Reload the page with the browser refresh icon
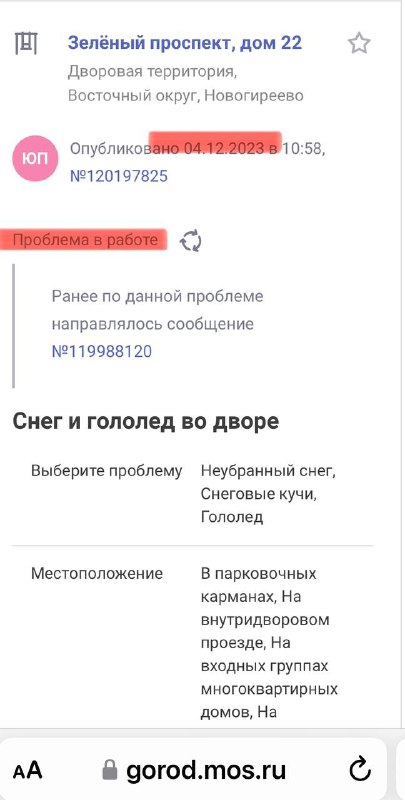This screenshot has width=405, height=800. pos(361,769)
